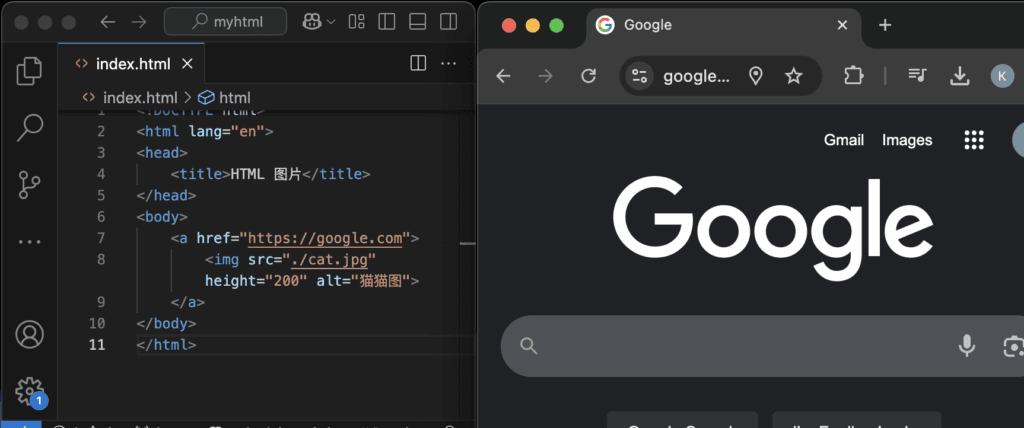Go forward in VS Code navigation
This screenshot has height=428, width=1024.
[139, 22]
